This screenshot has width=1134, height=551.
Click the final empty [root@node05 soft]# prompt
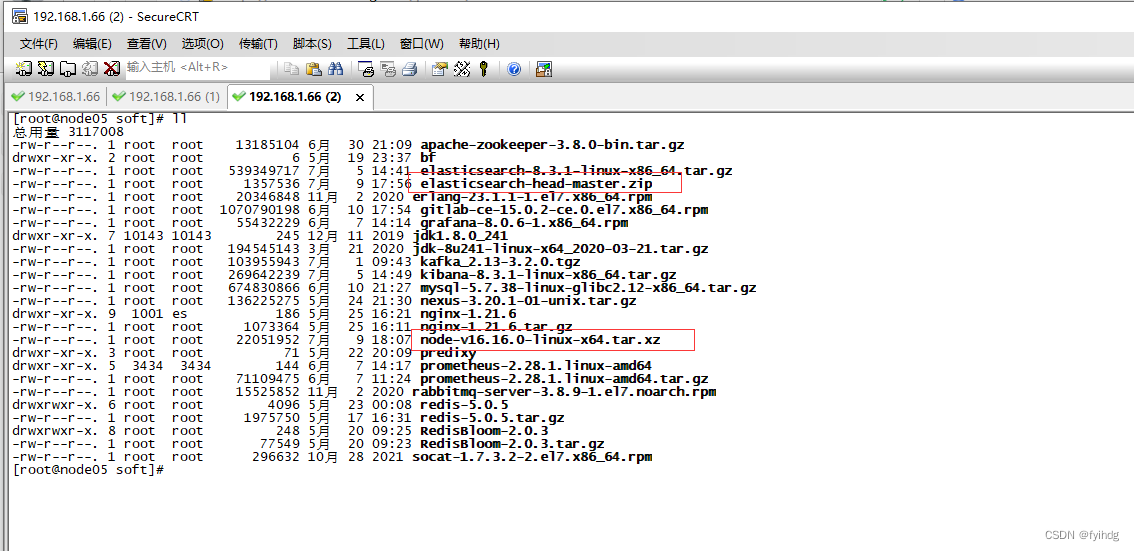tap(89, 470)
